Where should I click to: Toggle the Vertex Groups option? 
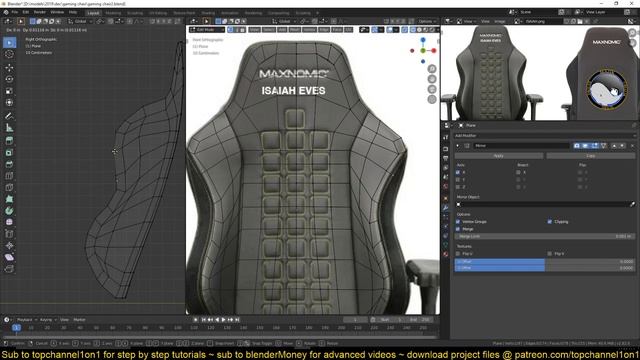(x=458, y=222)
